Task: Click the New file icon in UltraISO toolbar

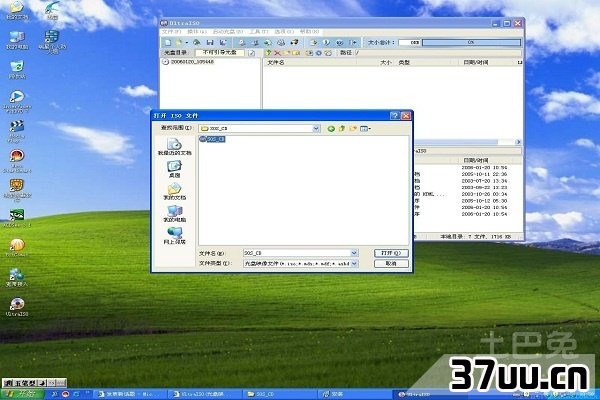Action: [x=168, y=42]
